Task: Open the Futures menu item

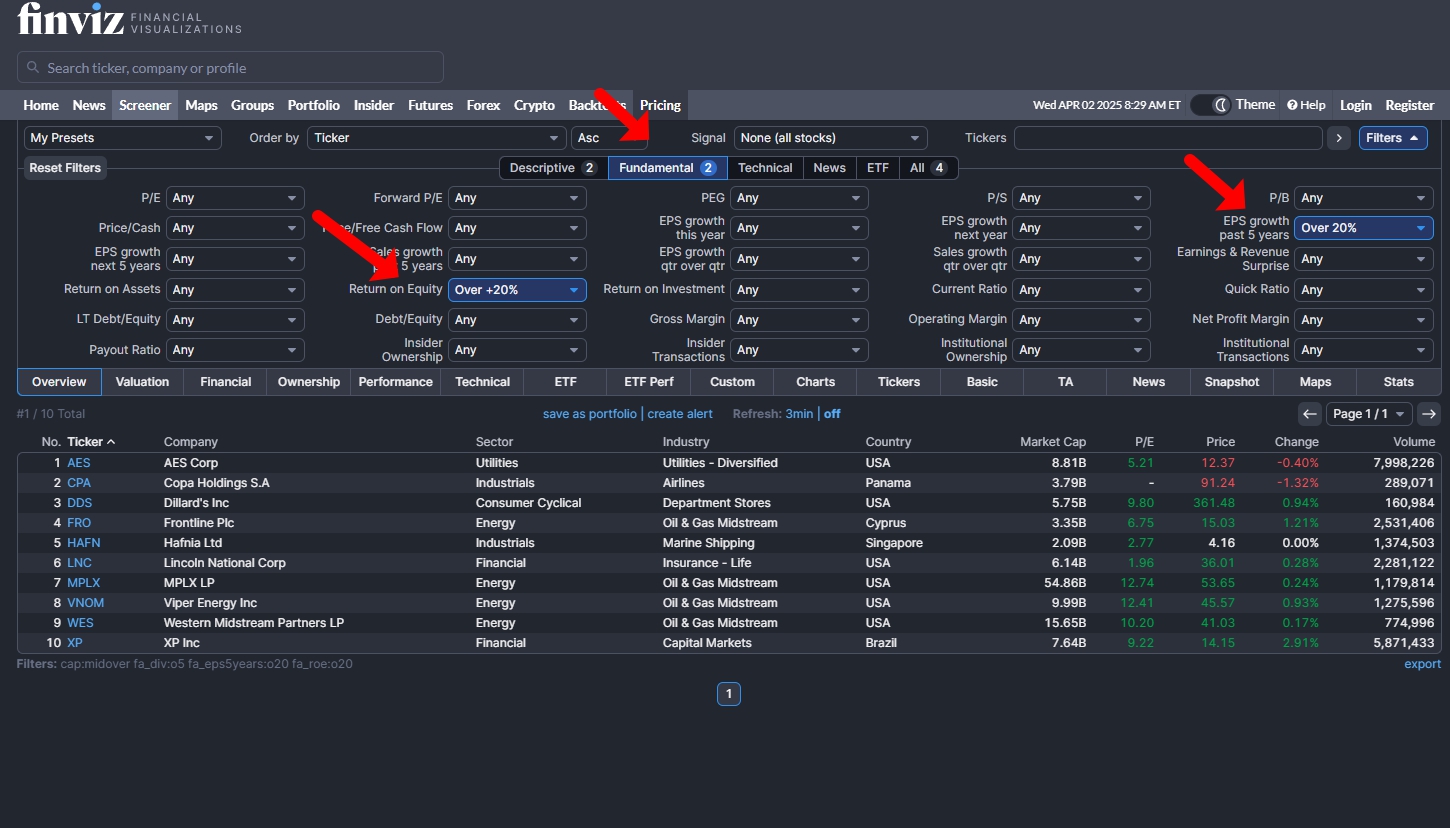Action: 430,105
